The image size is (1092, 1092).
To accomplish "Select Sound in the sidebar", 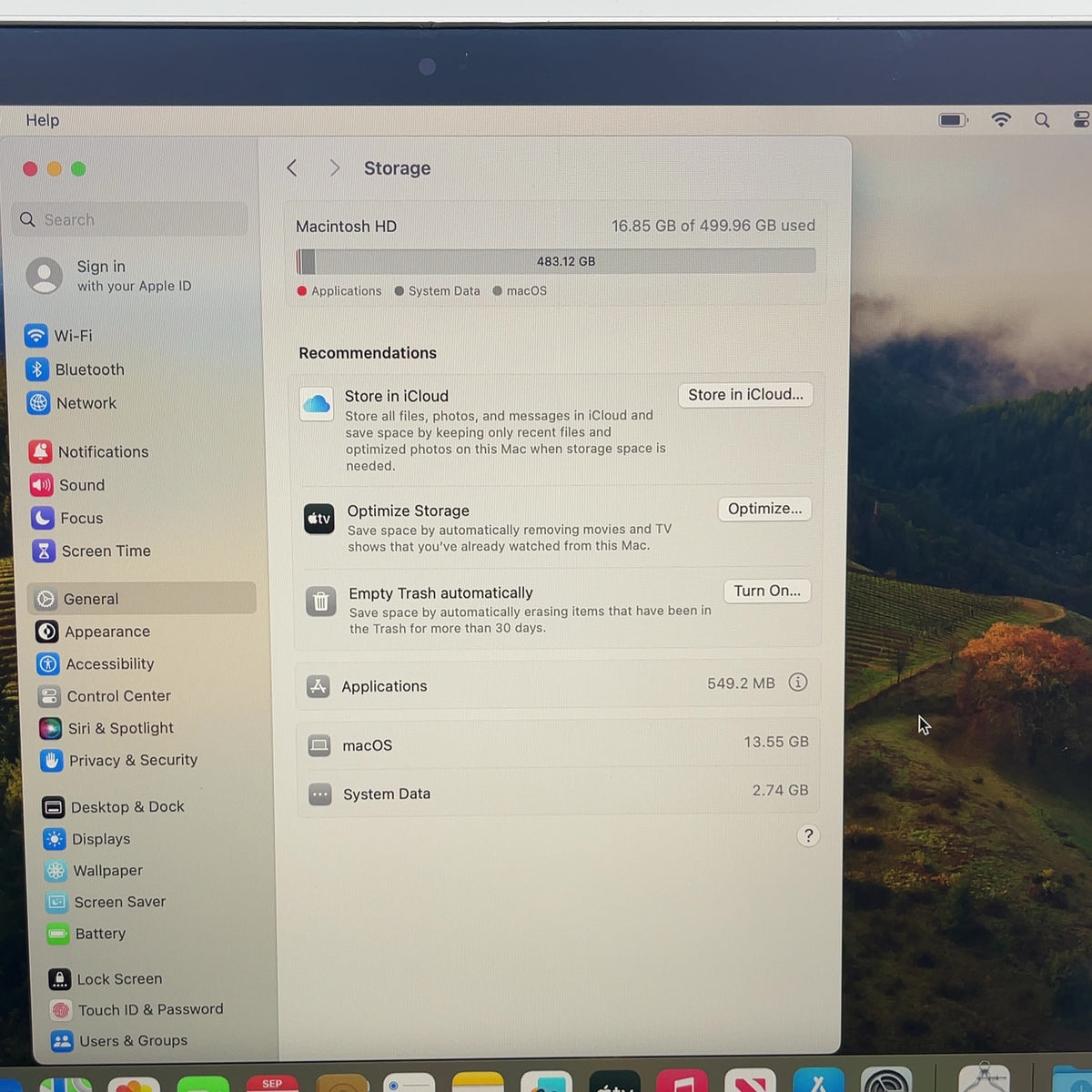I will pyautogui.click(x=67, y=485).
